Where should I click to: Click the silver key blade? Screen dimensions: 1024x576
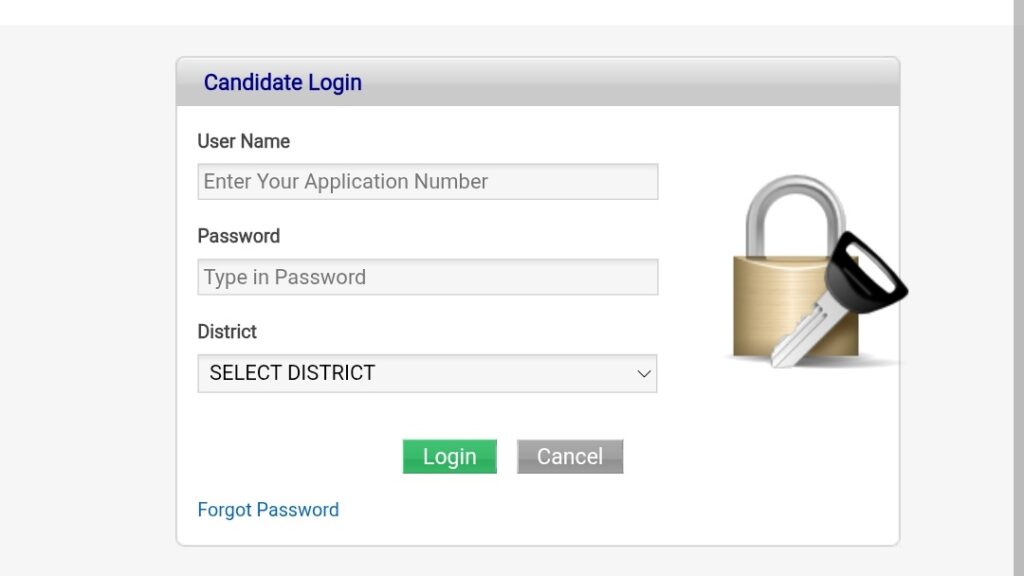(805, 330)
